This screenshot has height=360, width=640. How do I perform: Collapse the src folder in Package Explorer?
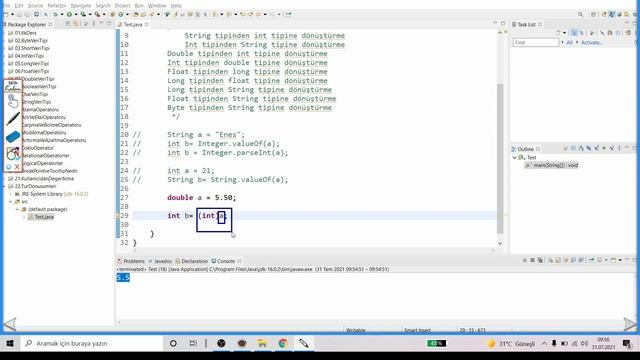(11, 202)
